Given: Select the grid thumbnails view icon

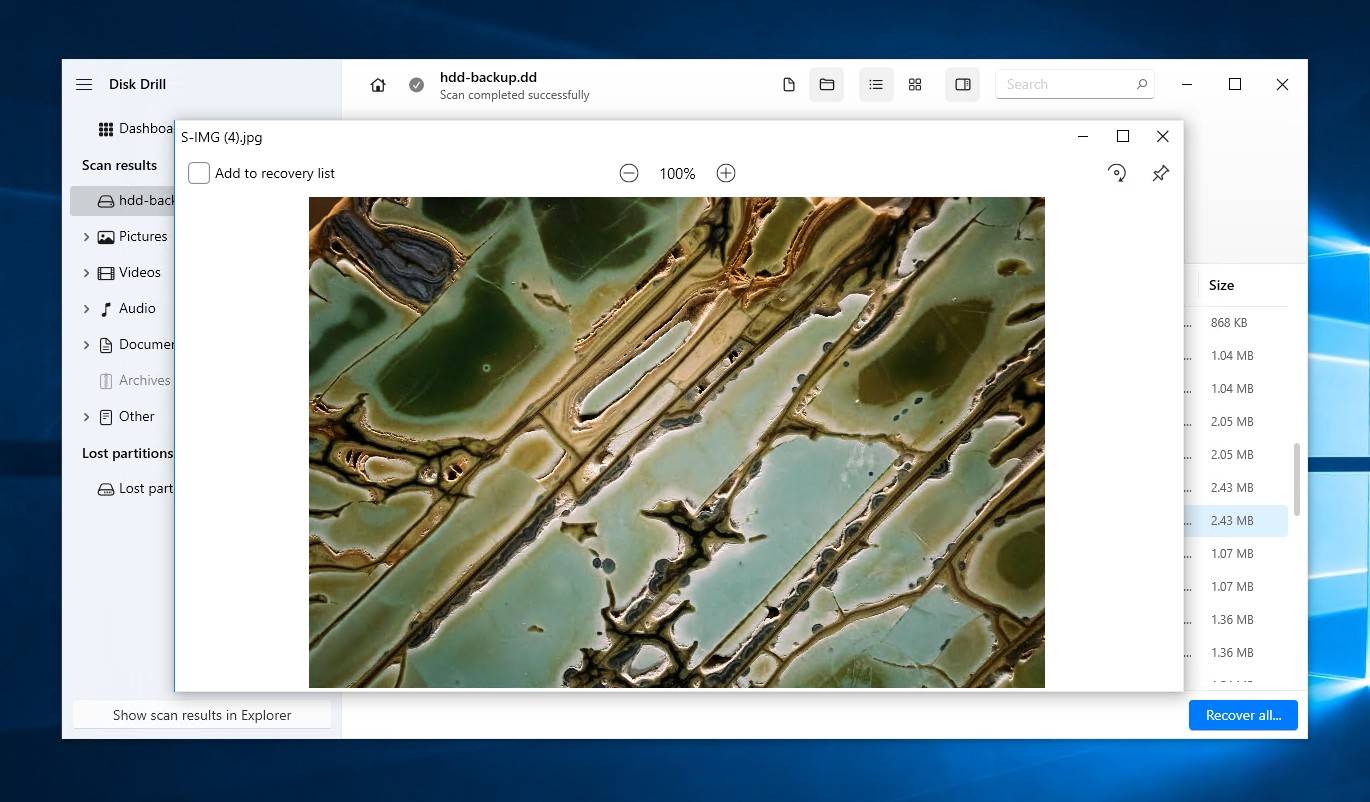Looking at the screenshot, I should click(915, 85).
